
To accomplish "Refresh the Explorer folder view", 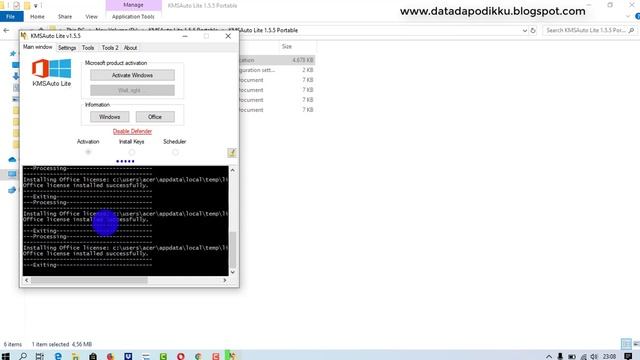I will pyautogui.click(x=533, y=31).
